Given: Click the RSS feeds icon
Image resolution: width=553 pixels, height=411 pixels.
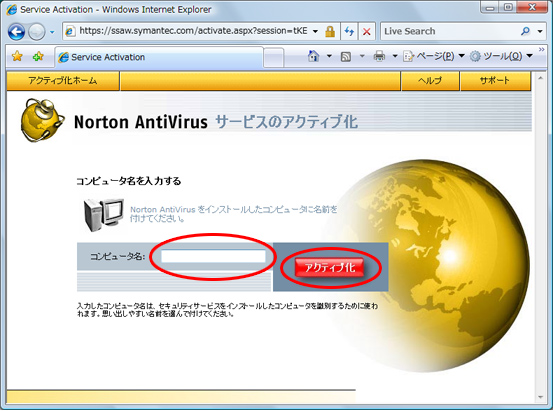Looking at the screenshot, I should click(346, 56).
